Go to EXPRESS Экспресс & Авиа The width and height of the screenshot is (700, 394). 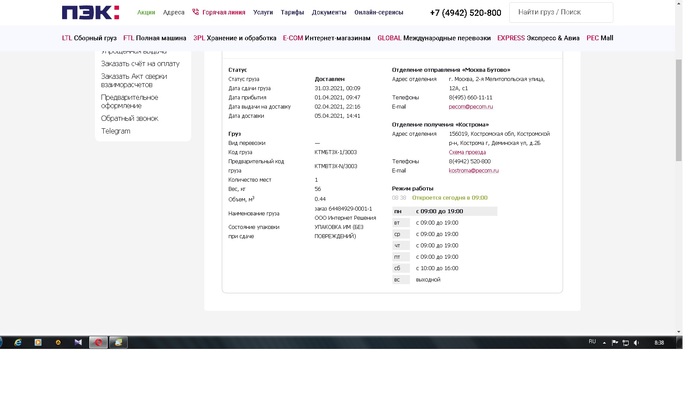point(538,38)
